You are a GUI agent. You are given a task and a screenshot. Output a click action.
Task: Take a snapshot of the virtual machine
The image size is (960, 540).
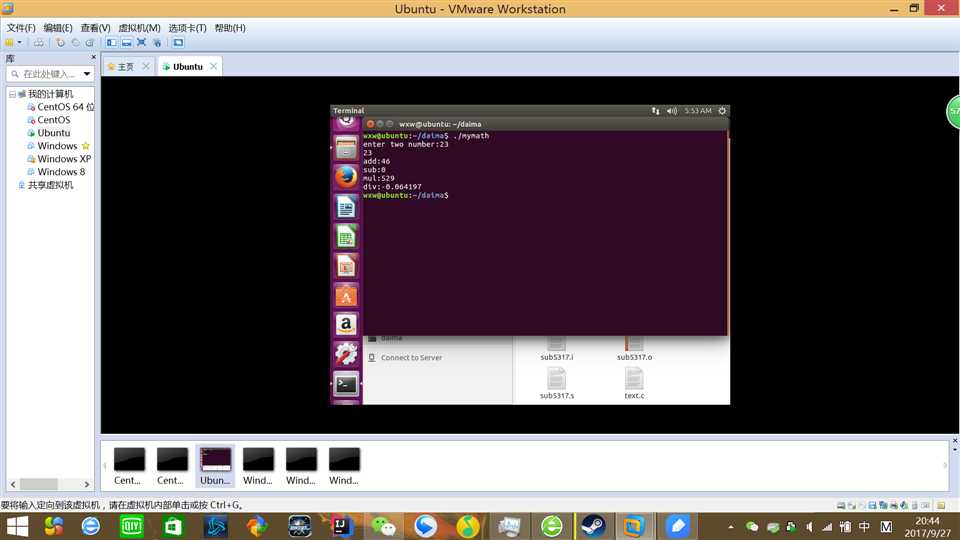coord(60,43)
